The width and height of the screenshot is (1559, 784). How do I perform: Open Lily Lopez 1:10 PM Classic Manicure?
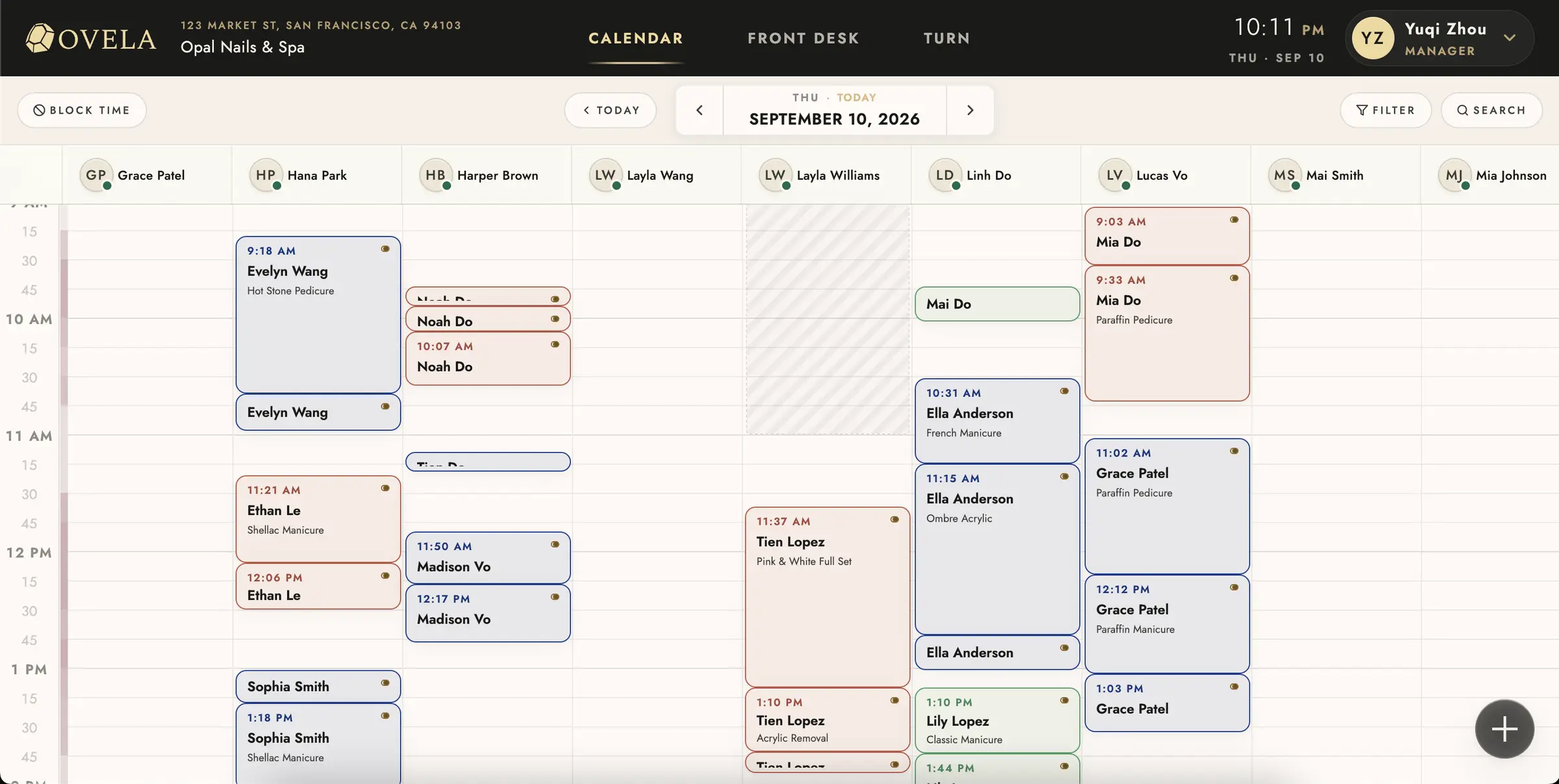click(997, 720)
